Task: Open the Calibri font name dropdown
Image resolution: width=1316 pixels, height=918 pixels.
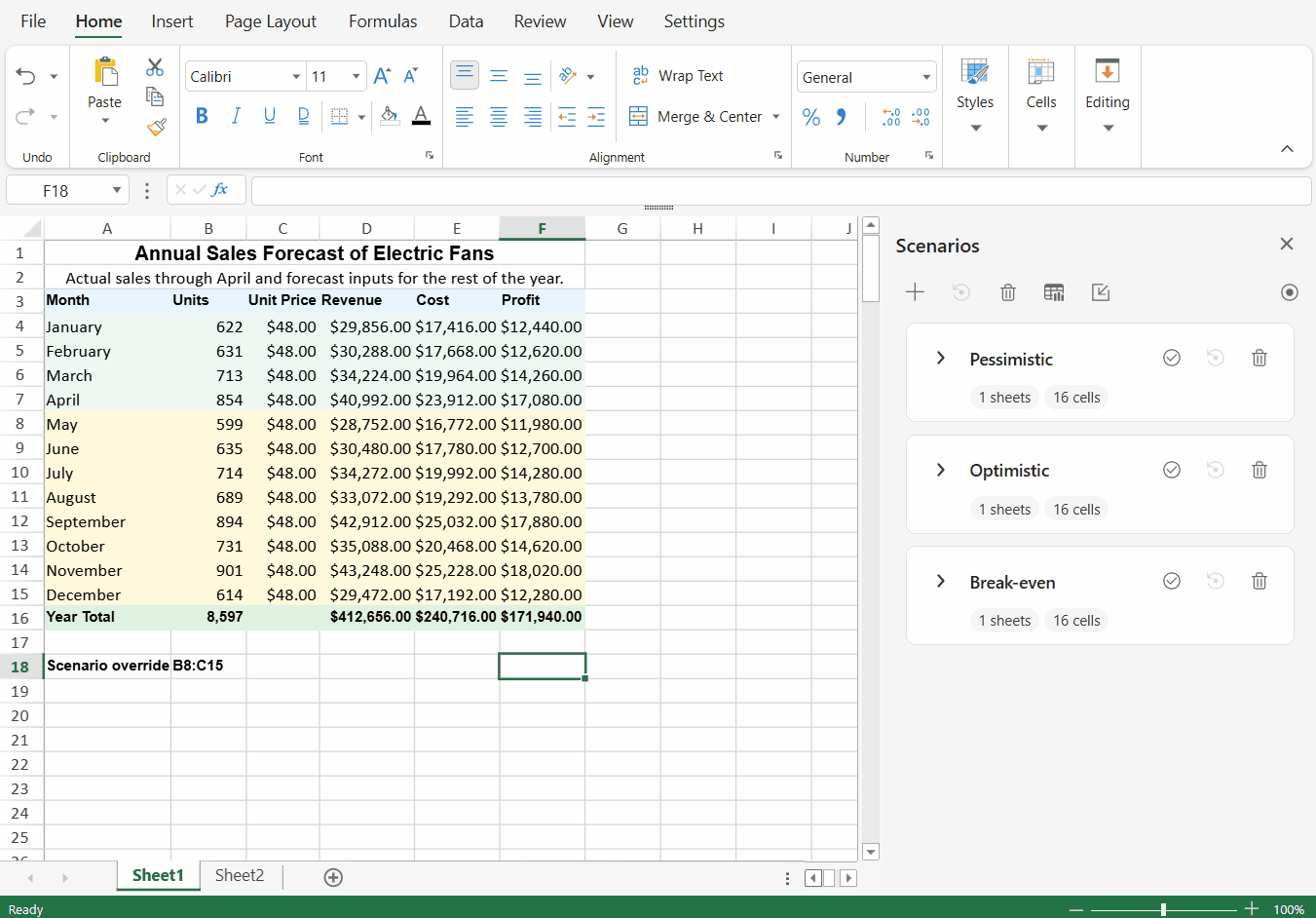Action: [x=296, y=77]
